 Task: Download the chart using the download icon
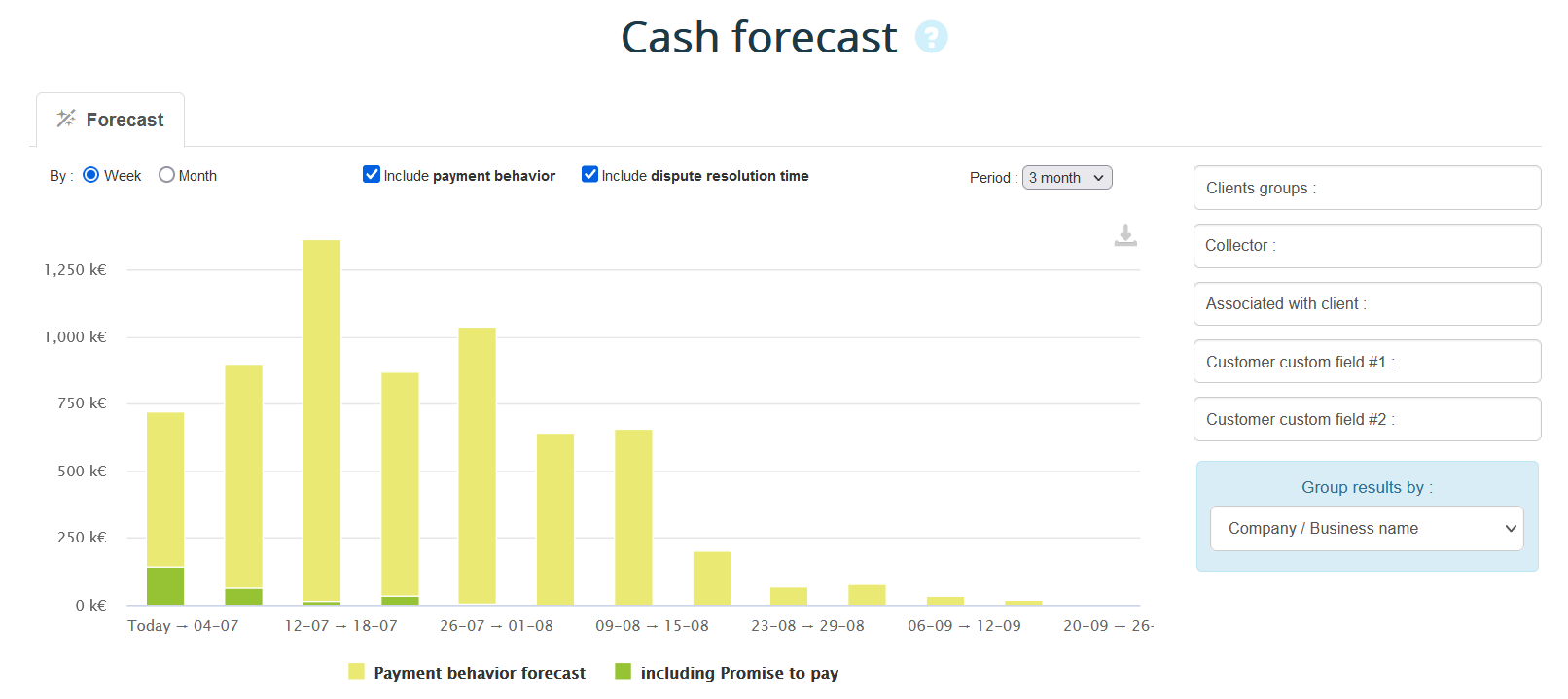pyautogui.click(x=1125, y=235)
